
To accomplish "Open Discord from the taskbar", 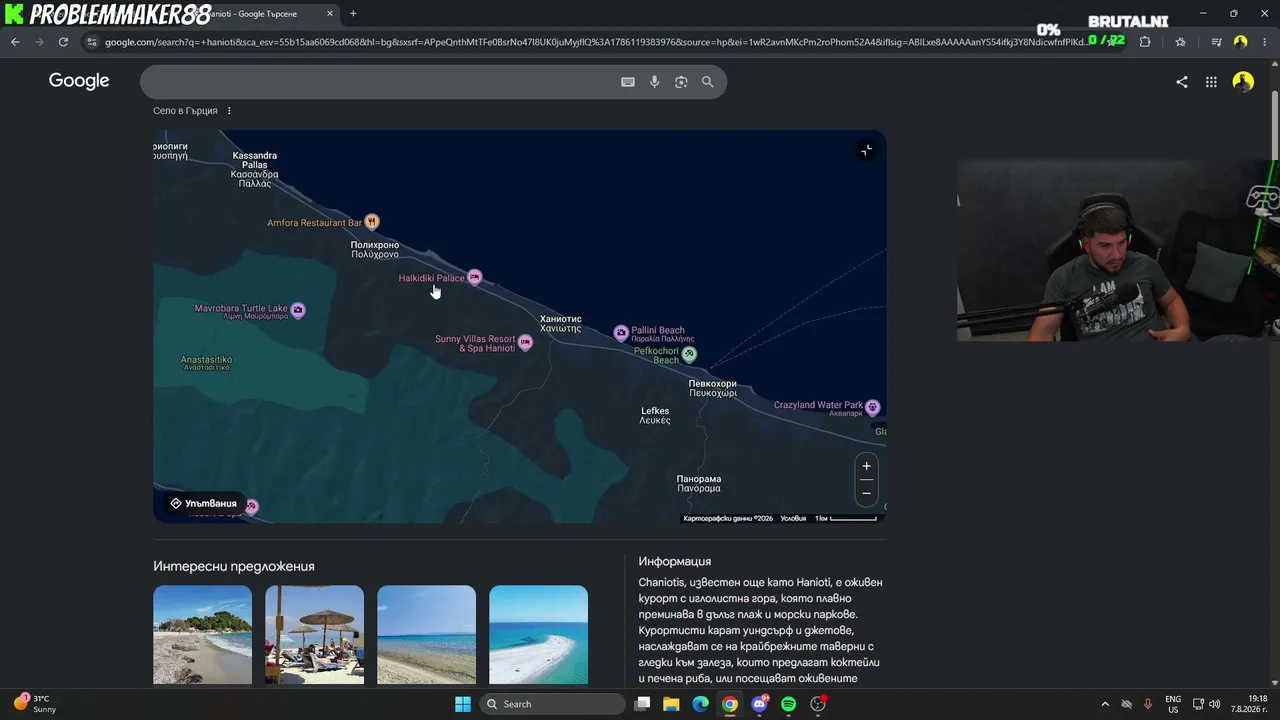I will pyautogui.click(x=759, y=704).
